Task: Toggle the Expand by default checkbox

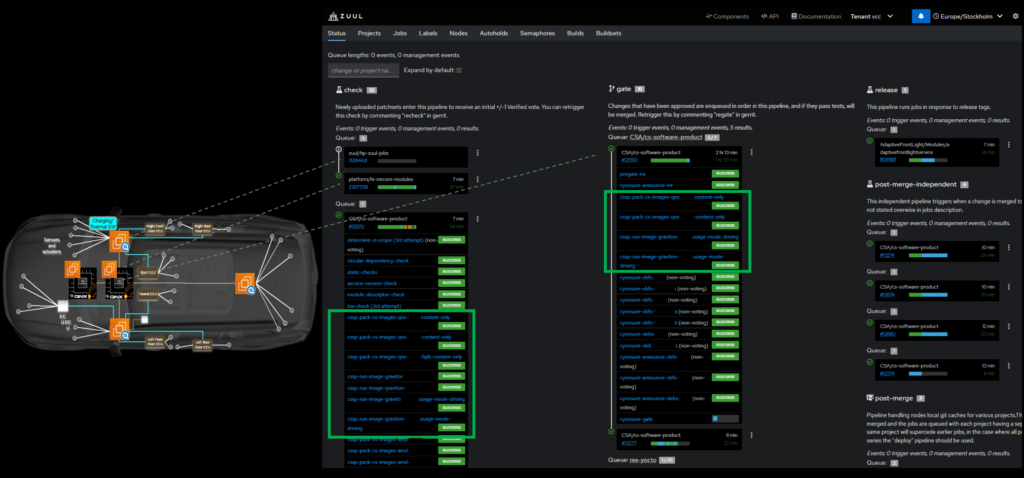Action: [459, 70]
